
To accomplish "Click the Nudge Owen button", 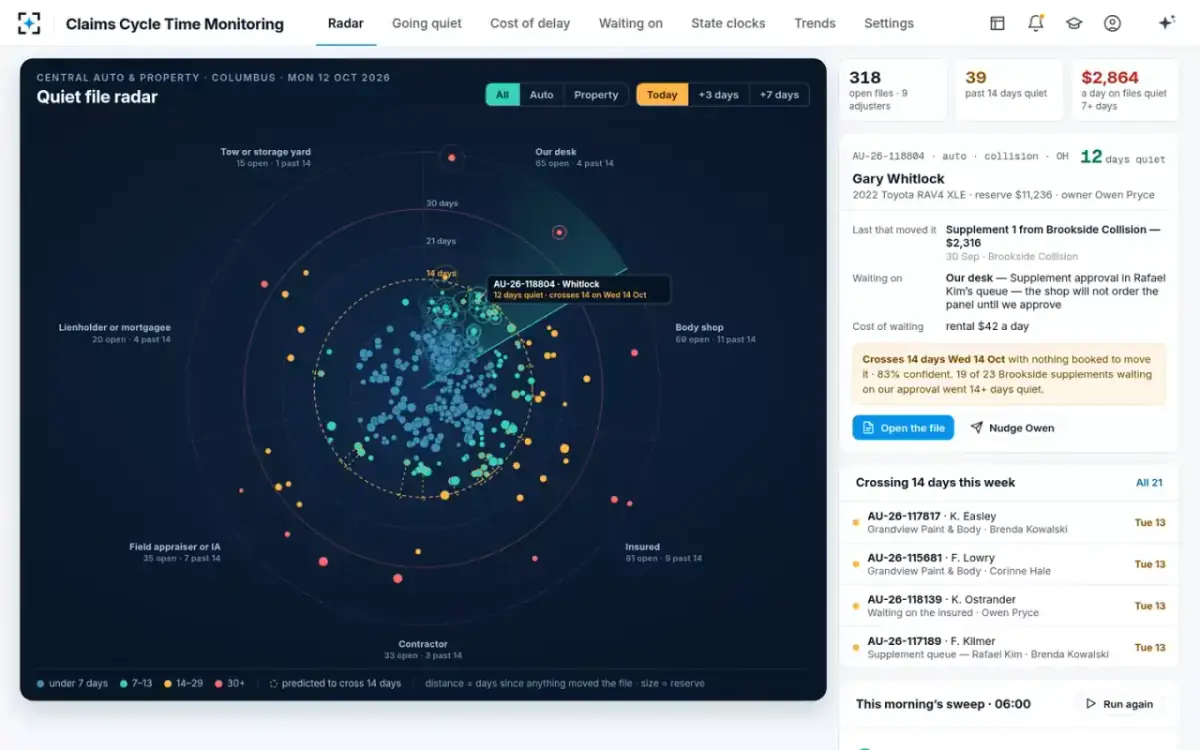I will 1011,428.
